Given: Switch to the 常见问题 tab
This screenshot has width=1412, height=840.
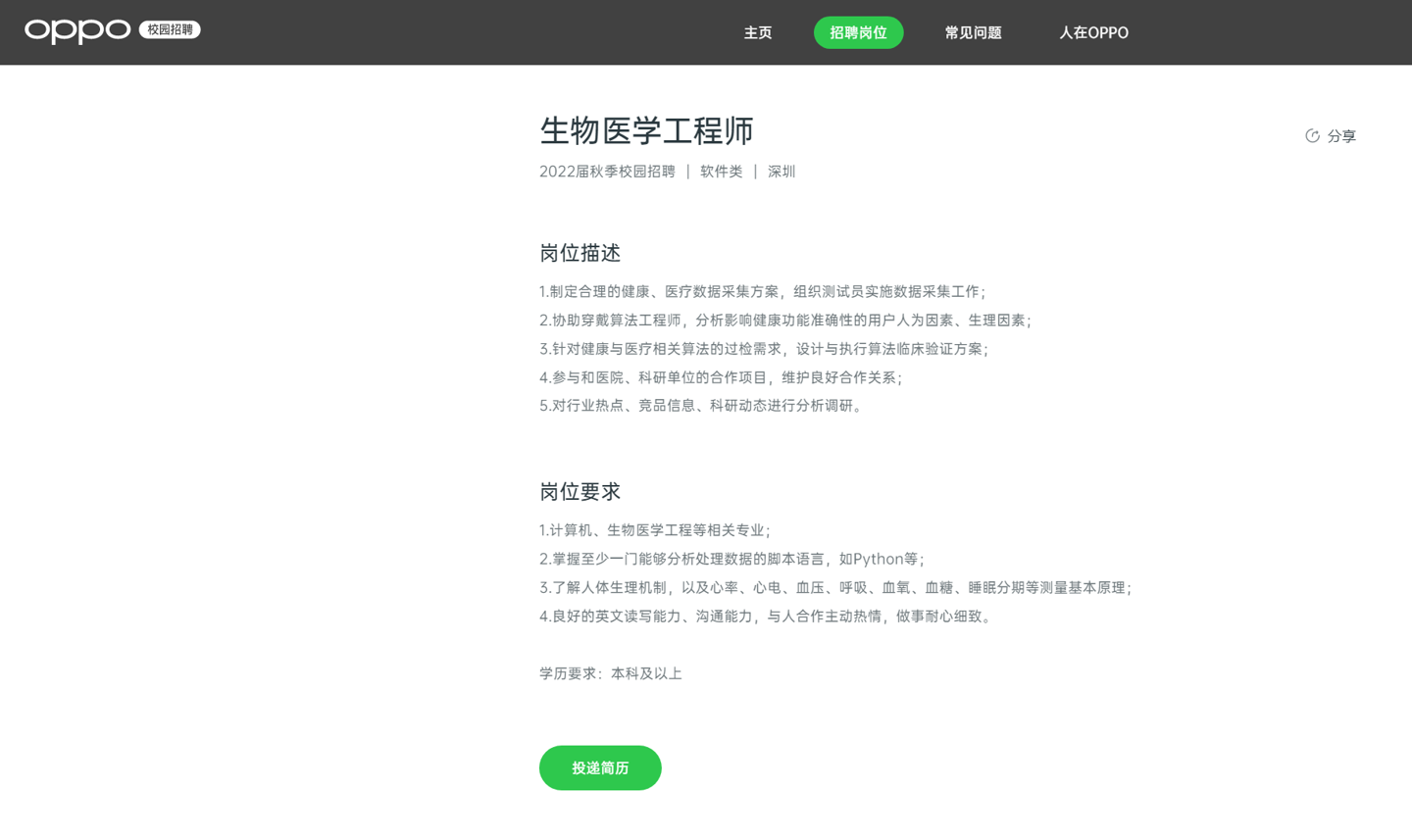Looking at the screenshot, I should click(x=973, y=32).
